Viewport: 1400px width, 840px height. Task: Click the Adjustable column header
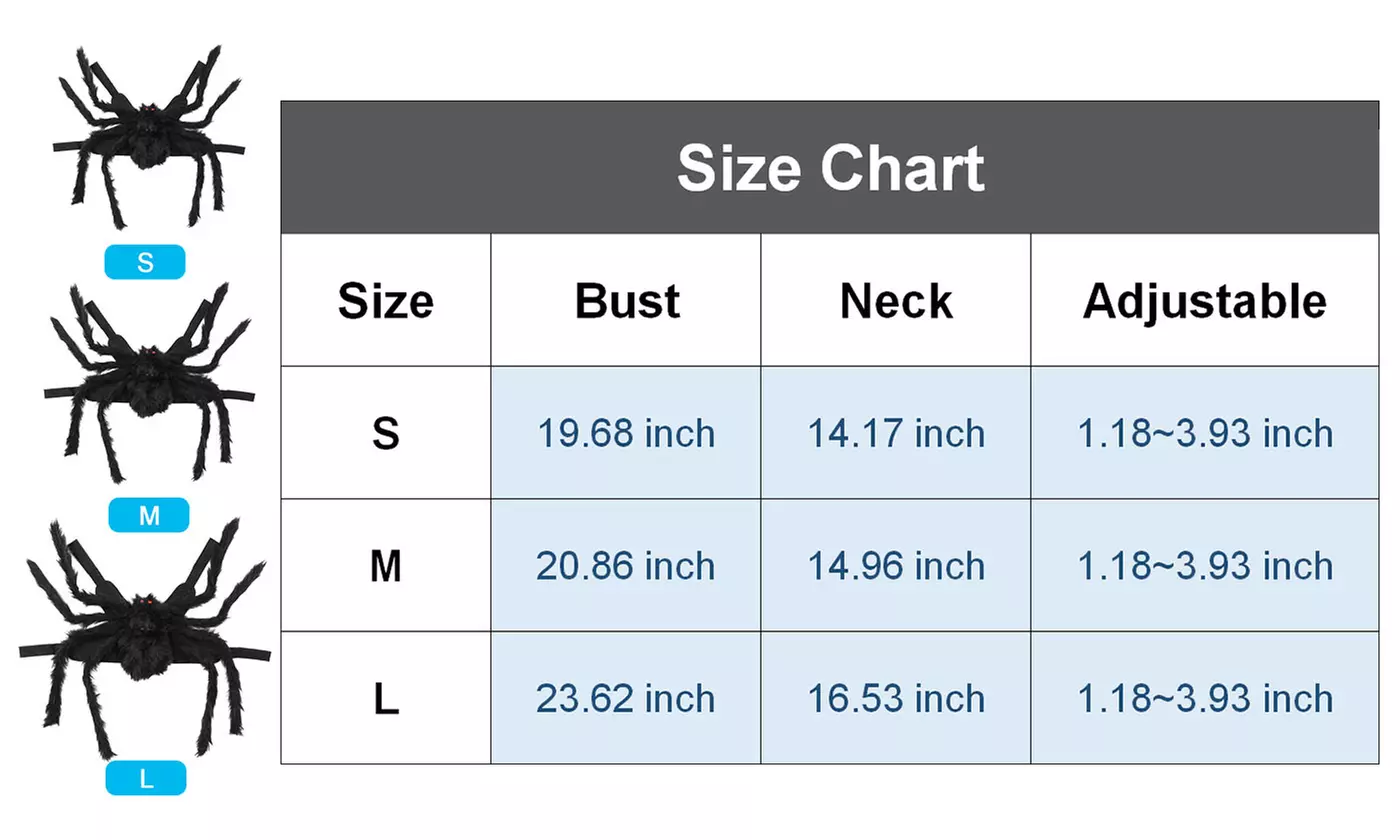(1205, 300)
